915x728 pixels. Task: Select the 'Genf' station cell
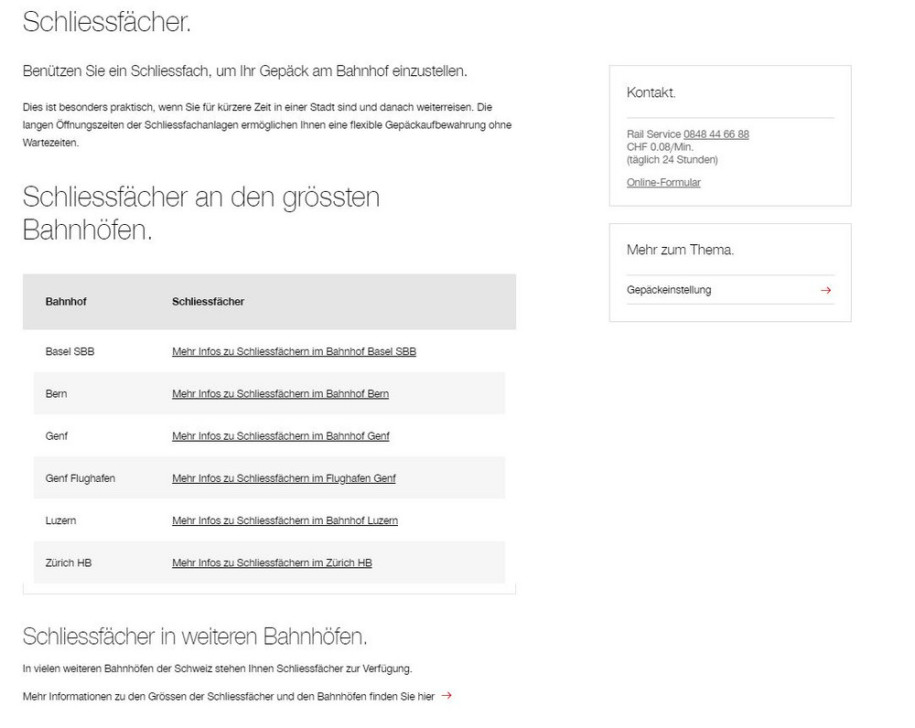(57, 436)
